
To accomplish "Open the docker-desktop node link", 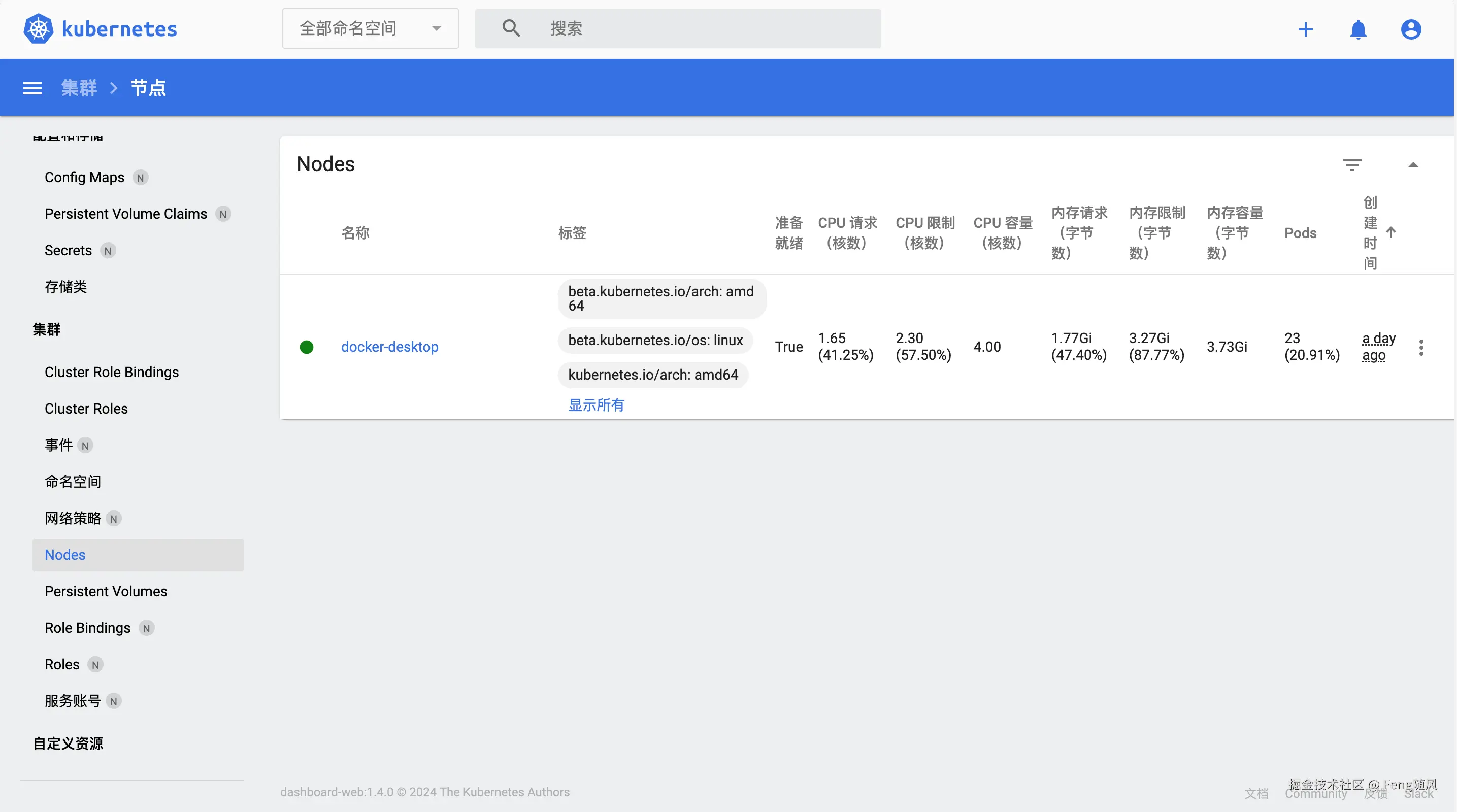I will [389, 347].
